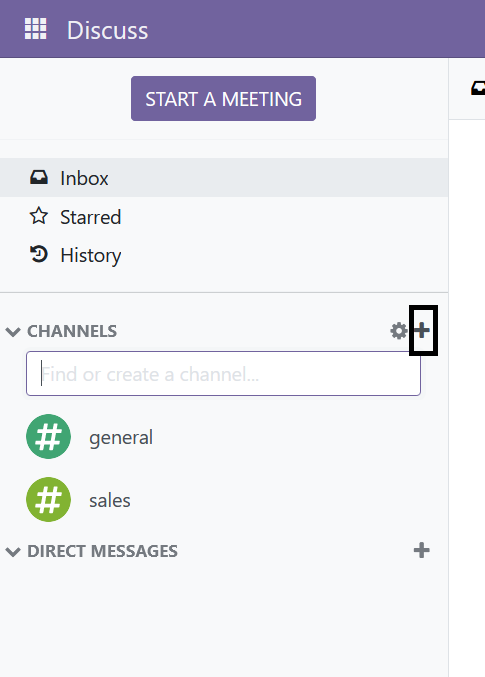Screen dimensions: 485x677
Task: Open channel settings gear icon
Action: (399, 331)
